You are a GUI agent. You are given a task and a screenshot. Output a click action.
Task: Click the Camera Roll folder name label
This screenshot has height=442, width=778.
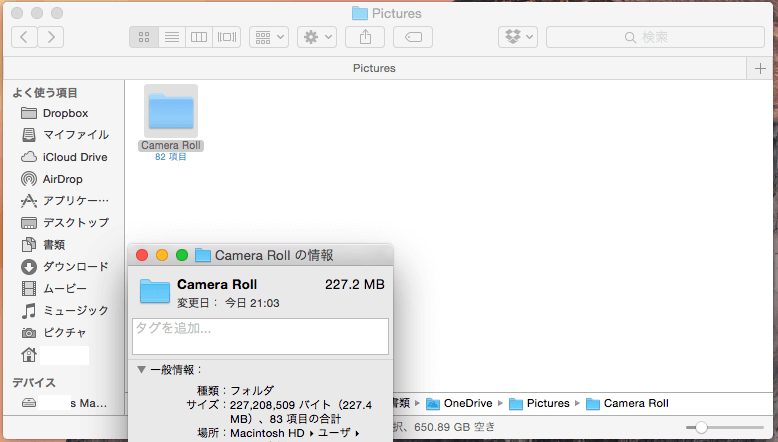[x=171, y=145]
